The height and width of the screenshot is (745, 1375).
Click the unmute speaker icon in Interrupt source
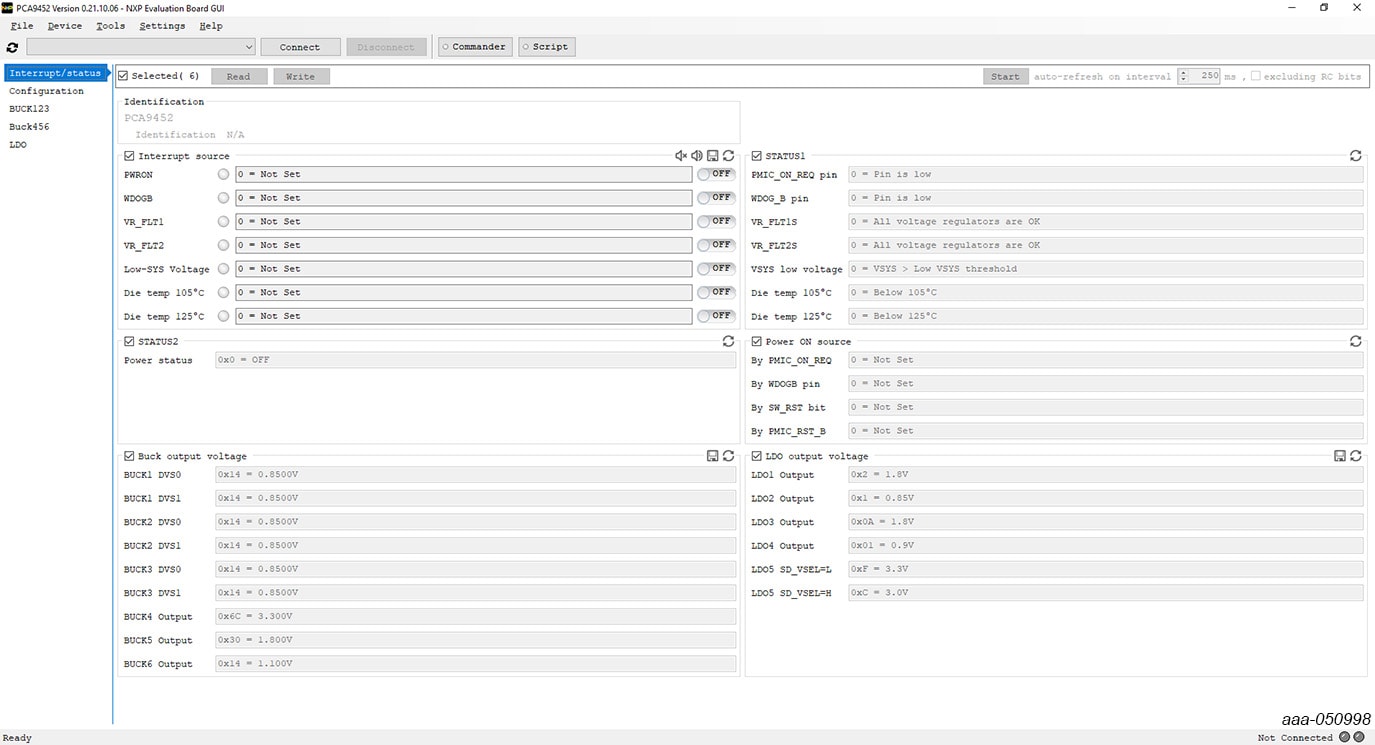click(696, 156)
